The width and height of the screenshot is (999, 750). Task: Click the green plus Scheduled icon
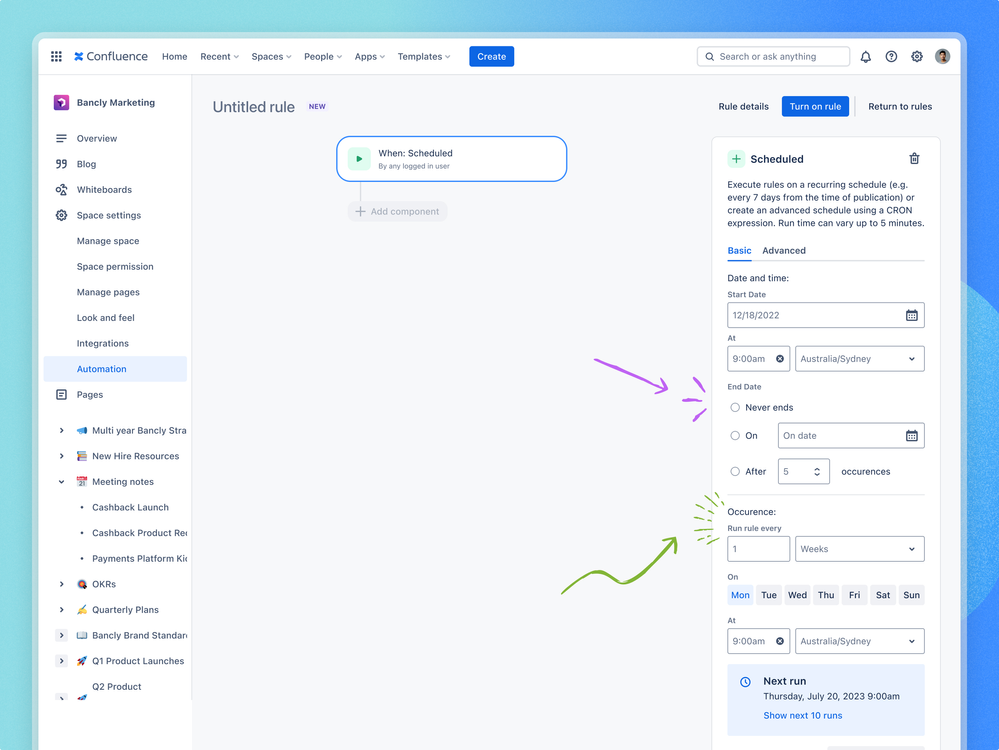click(736, 159)
